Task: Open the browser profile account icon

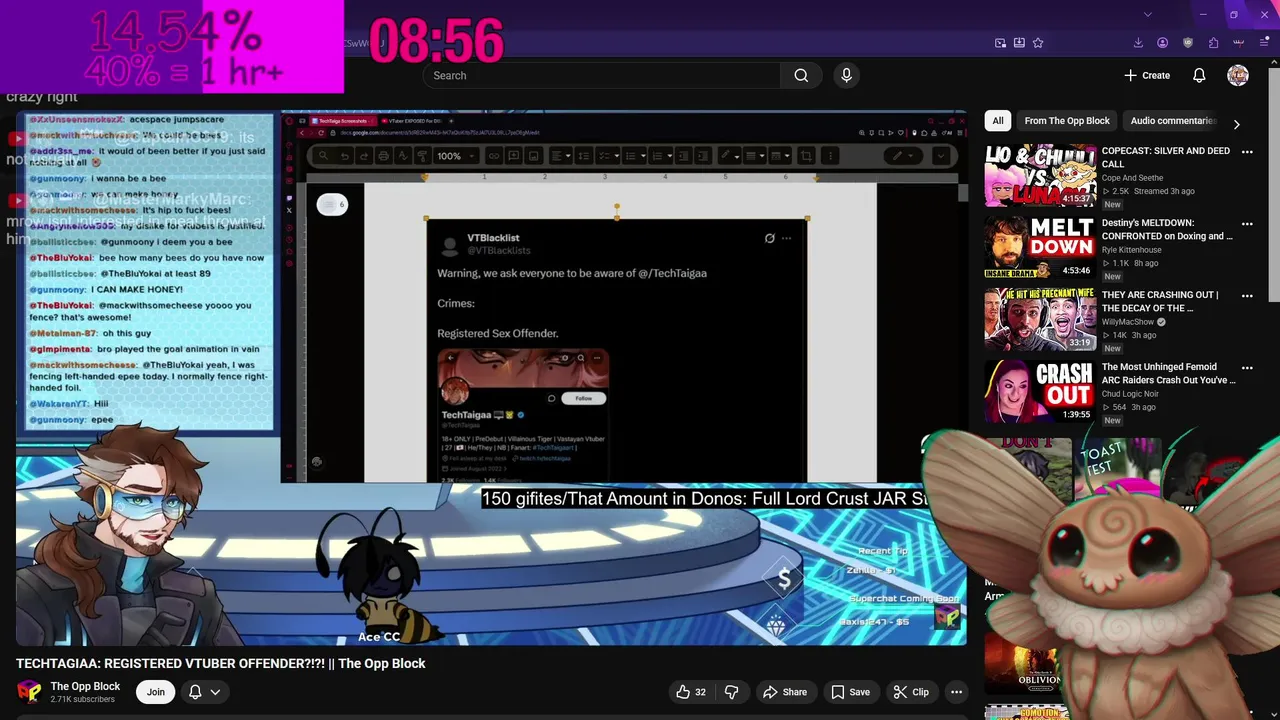Action: pos(1162,43)
